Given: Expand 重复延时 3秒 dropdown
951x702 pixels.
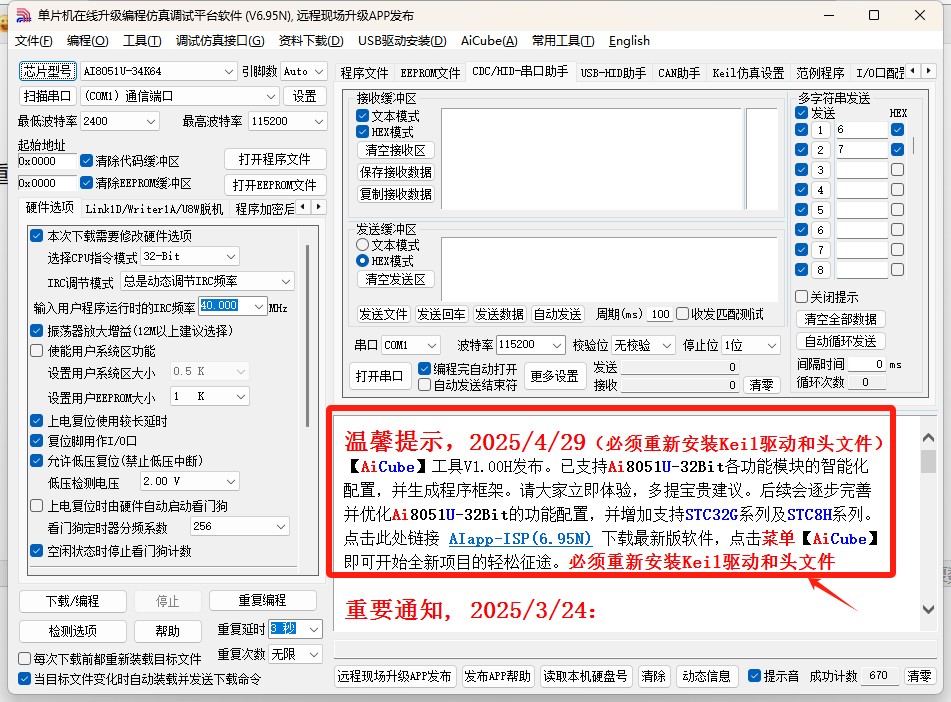Looking at the screenshot, I should [314, 629].
